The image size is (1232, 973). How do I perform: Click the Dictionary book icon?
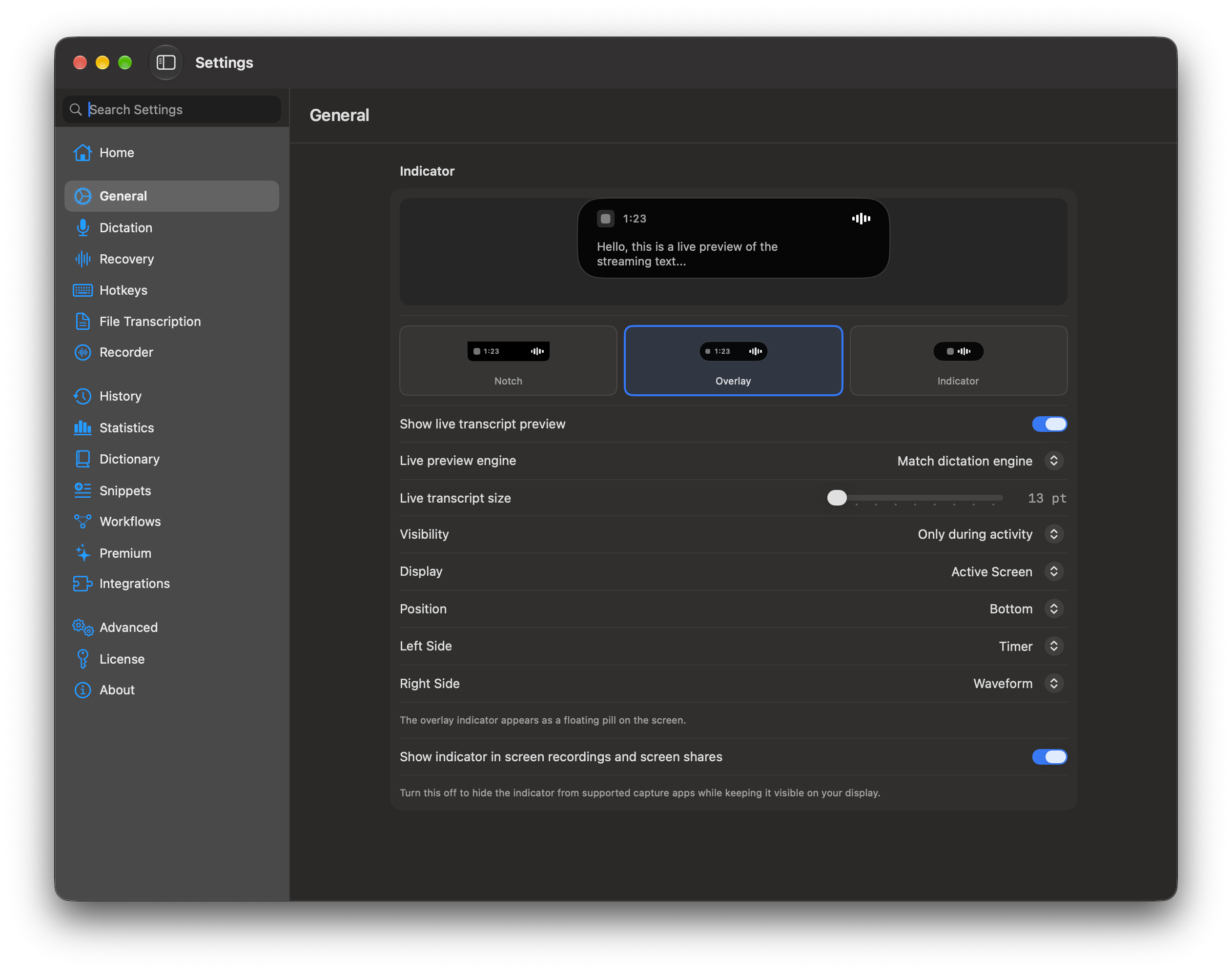click(82, 459)
